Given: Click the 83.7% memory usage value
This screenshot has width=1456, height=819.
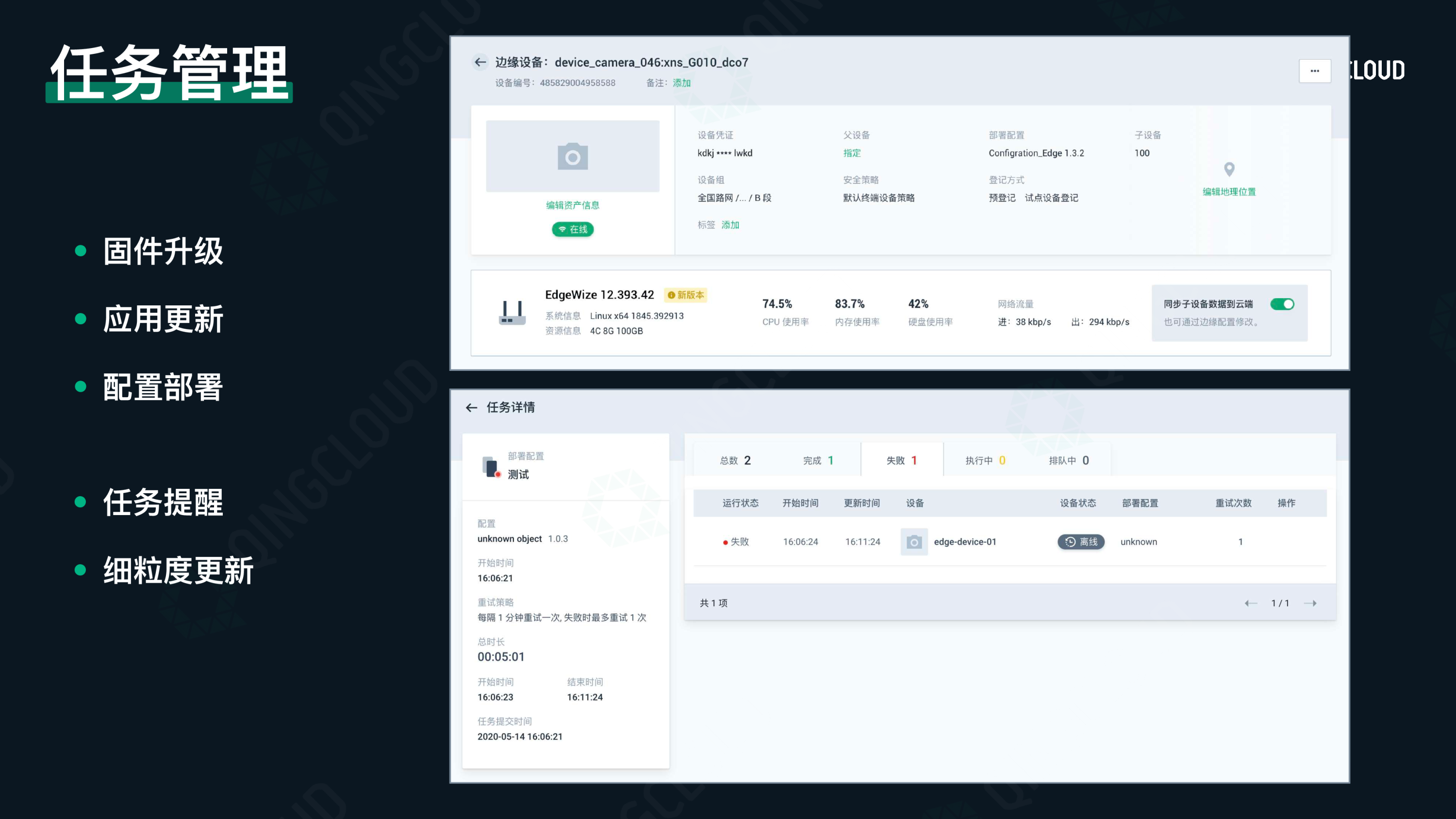Looking at the screenshot, I should click(849, 304).
